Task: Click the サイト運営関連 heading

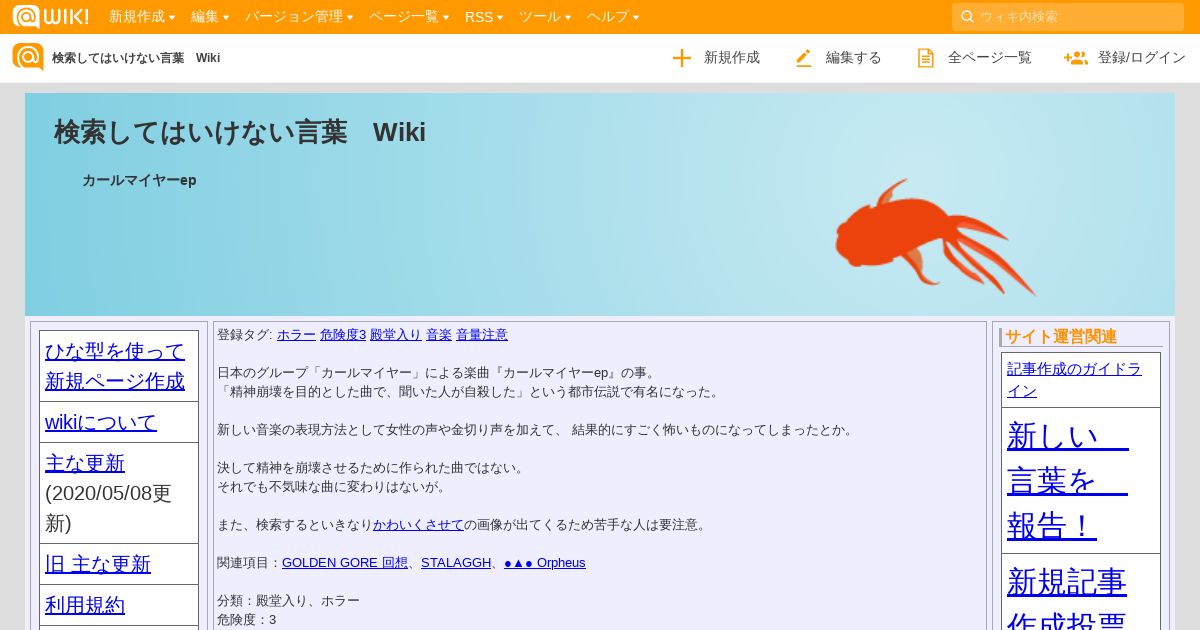Action: pyautogui.click(x=1061, y=337)
